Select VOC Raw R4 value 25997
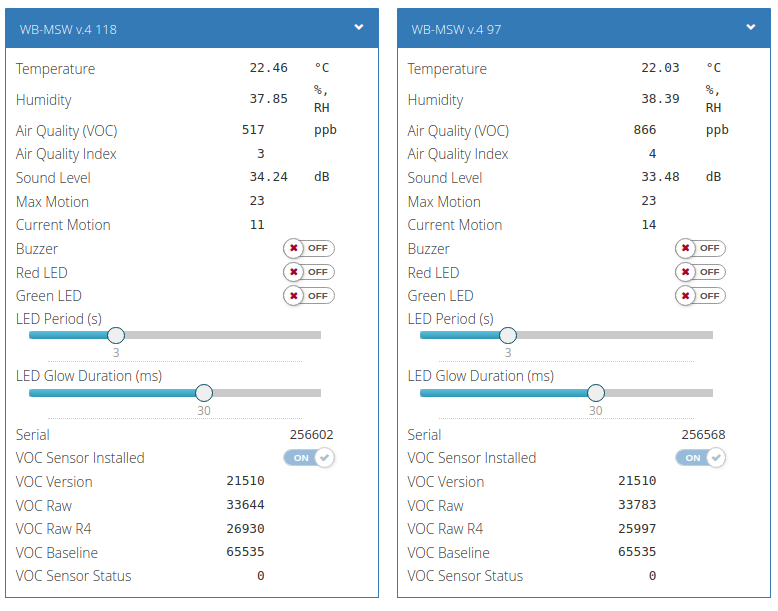Screen dimensions: 778x611 click(637, 529)
